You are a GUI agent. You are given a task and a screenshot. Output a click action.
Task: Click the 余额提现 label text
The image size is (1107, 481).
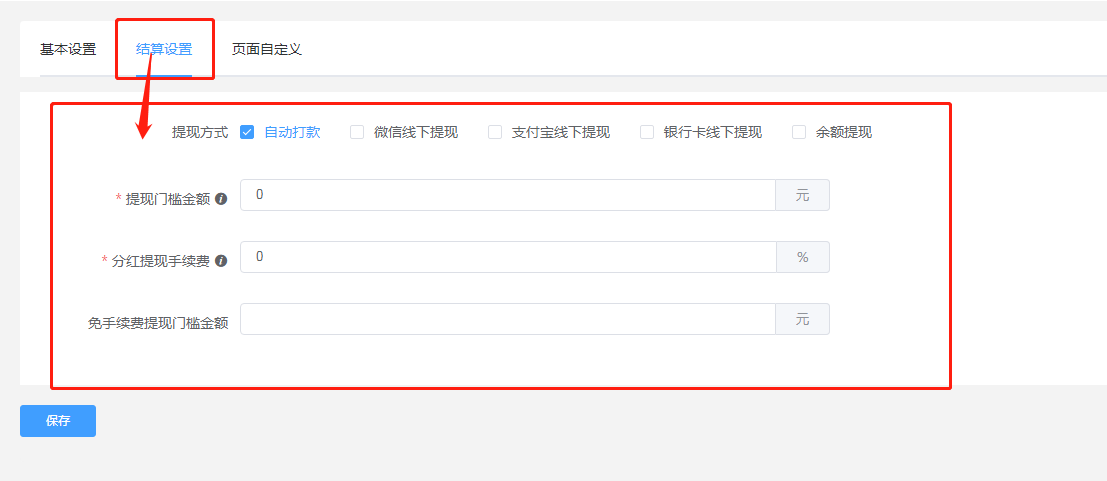(x=844, y=132)
